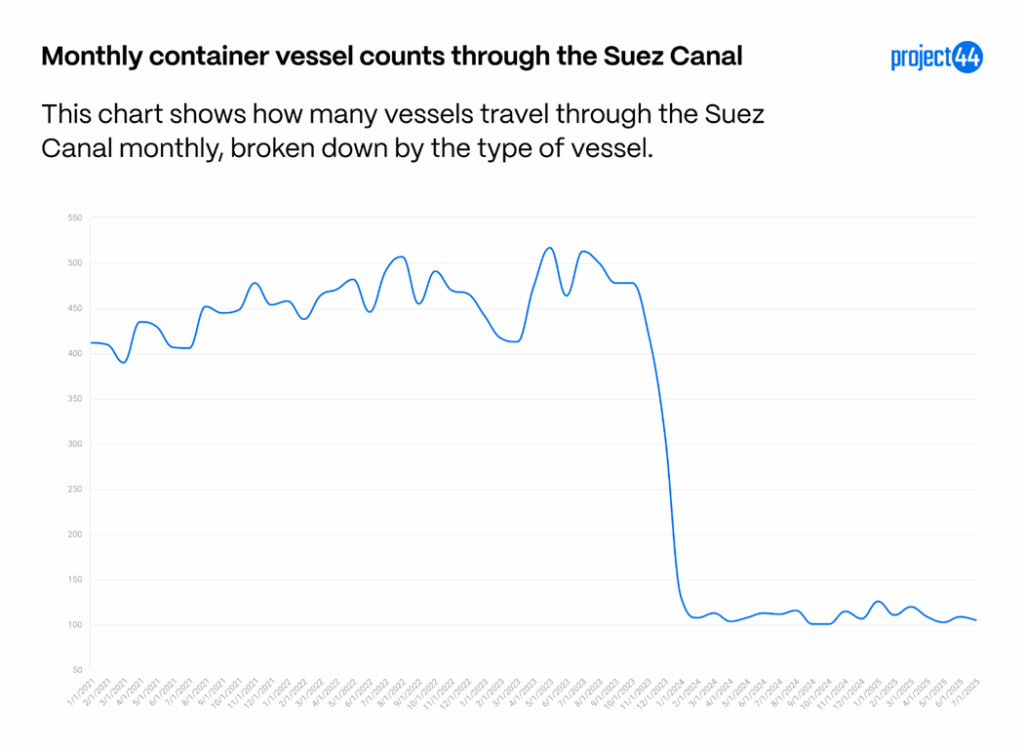This screenshot has height=751, width=1024.
Task: Click the 250 y-axis label
Action: click(75, 489)
